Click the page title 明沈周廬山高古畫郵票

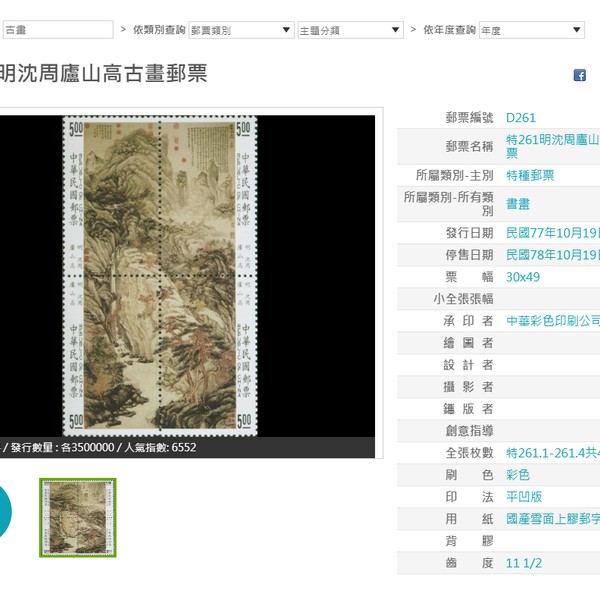[x=103, y=73]
